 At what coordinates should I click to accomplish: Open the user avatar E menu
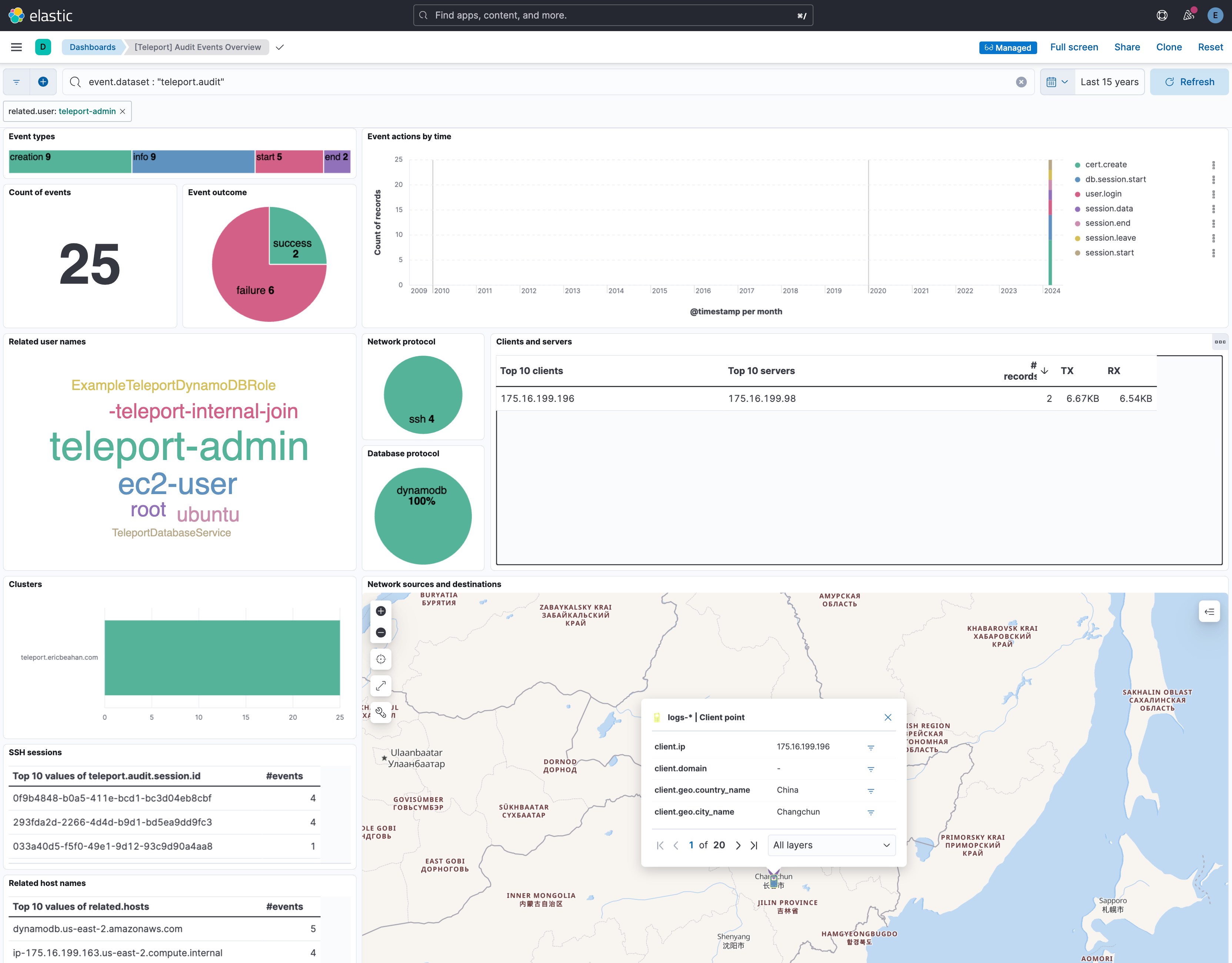[1215, 15]
